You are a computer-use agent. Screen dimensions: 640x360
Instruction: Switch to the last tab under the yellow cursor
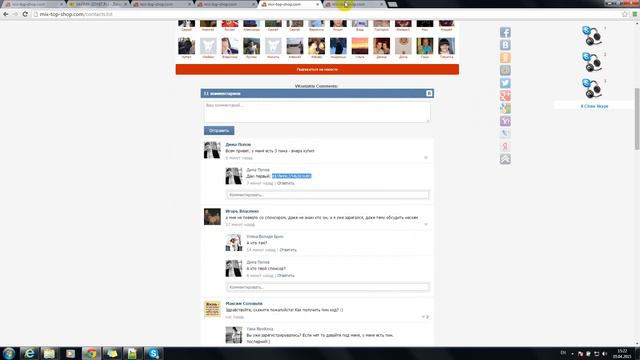[x=354, y=4]
